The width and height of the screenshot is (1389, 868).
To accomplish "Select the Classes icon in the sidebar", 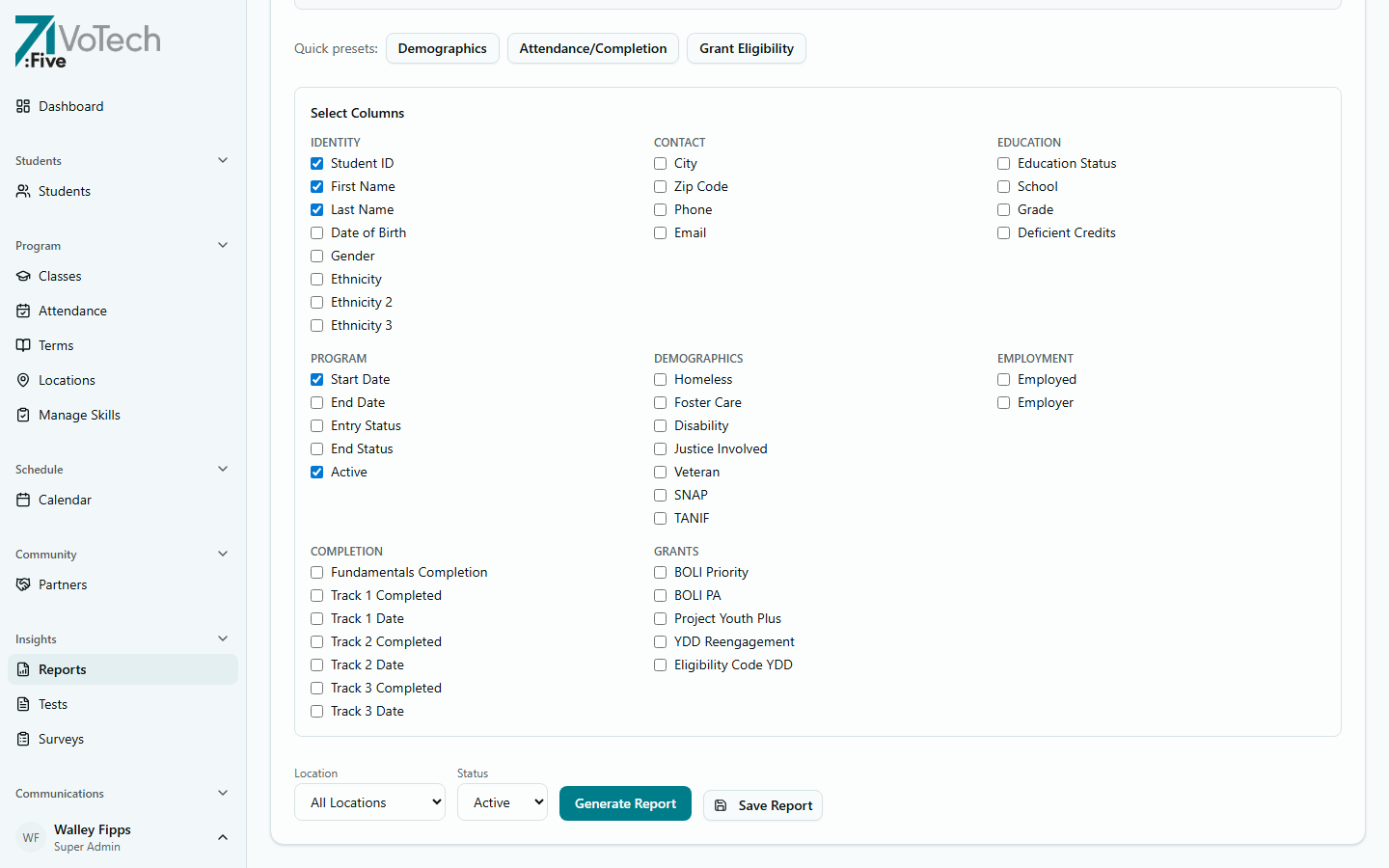I will tap(23, 276).
